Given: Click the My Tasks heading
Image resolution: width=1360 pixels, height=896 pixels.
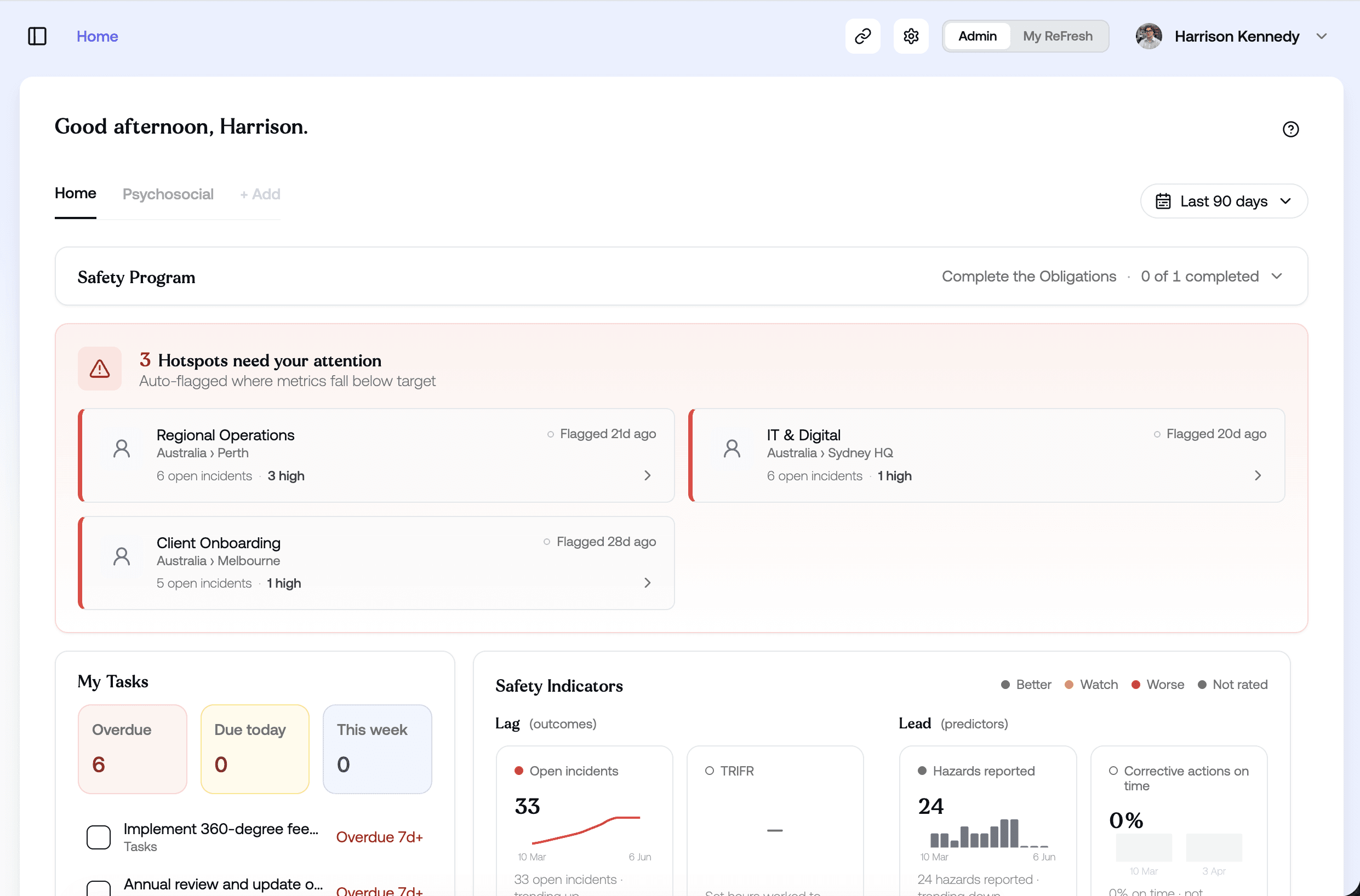Looking at the screenshot, I should coord(113,682).
